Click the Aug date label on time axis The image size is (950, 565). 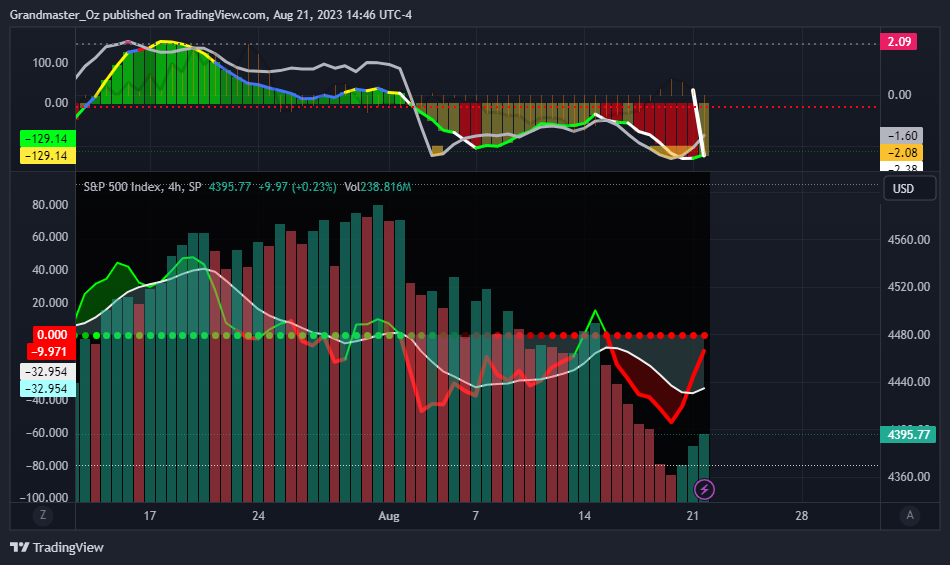tap(389, 516)
